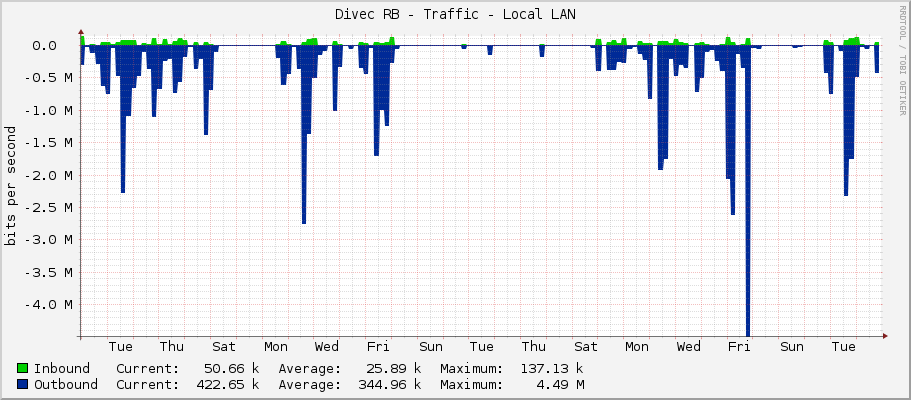The image size is (911, 400).
Task: Click the first 'Wed' x-axis label
Action: point(327,347)
